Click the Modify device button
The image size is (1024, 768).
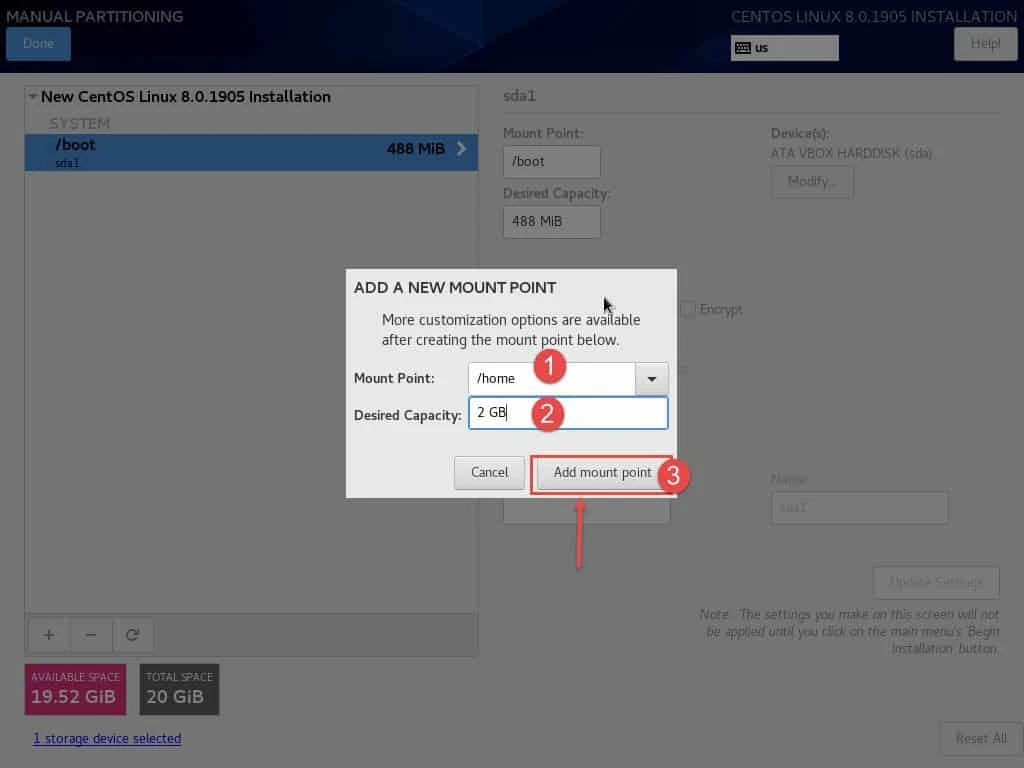[x=812, y=181]
